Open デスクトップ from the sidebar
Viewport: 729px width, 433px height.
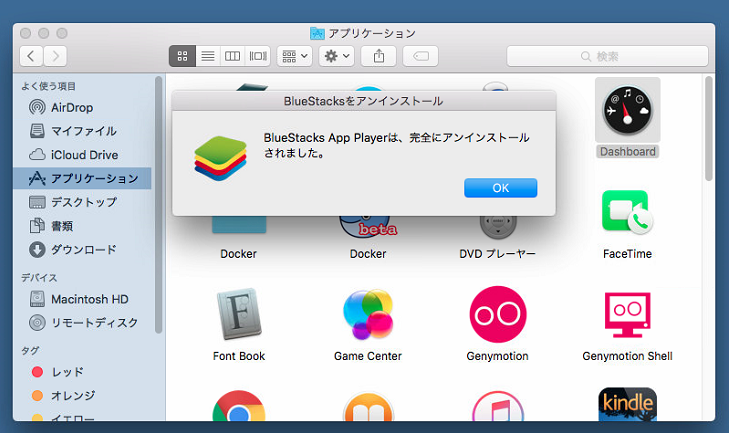(84, 202)
